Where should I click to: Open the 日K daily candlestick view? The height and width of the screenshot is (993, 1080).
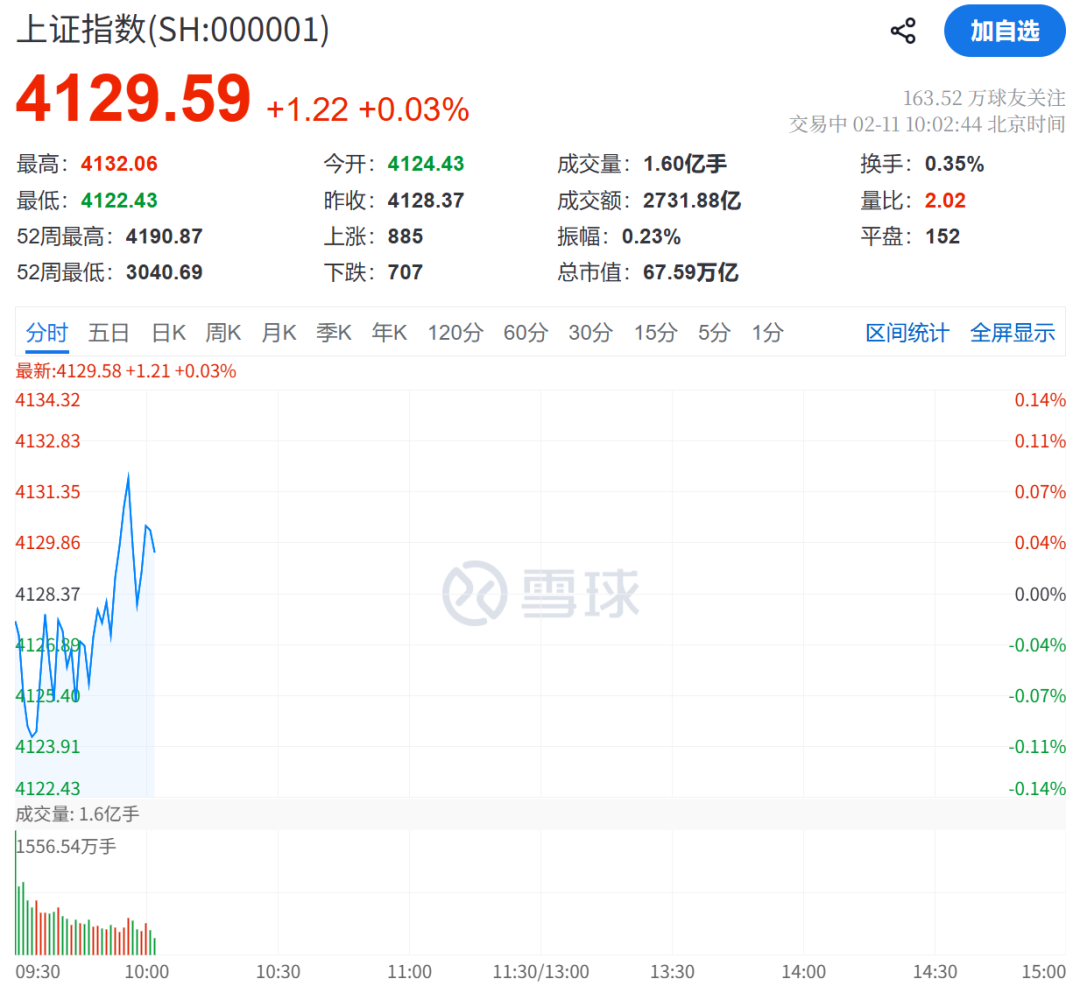[167, 333]
